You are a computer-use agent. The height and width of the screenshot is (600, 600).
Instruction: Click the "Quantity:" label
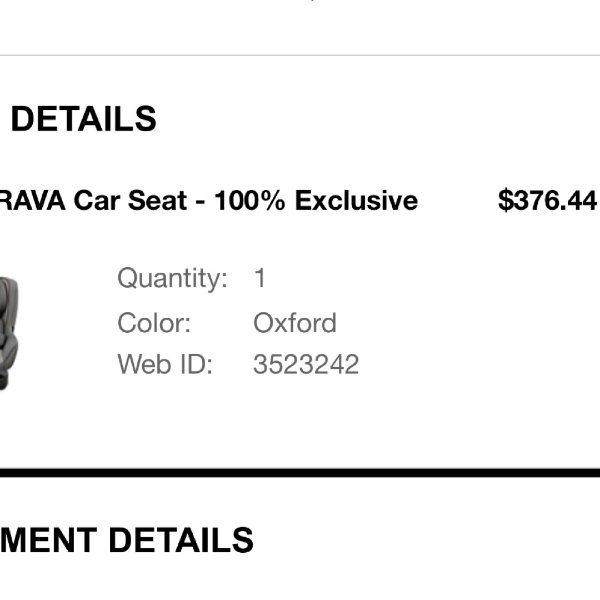point(173,279)
